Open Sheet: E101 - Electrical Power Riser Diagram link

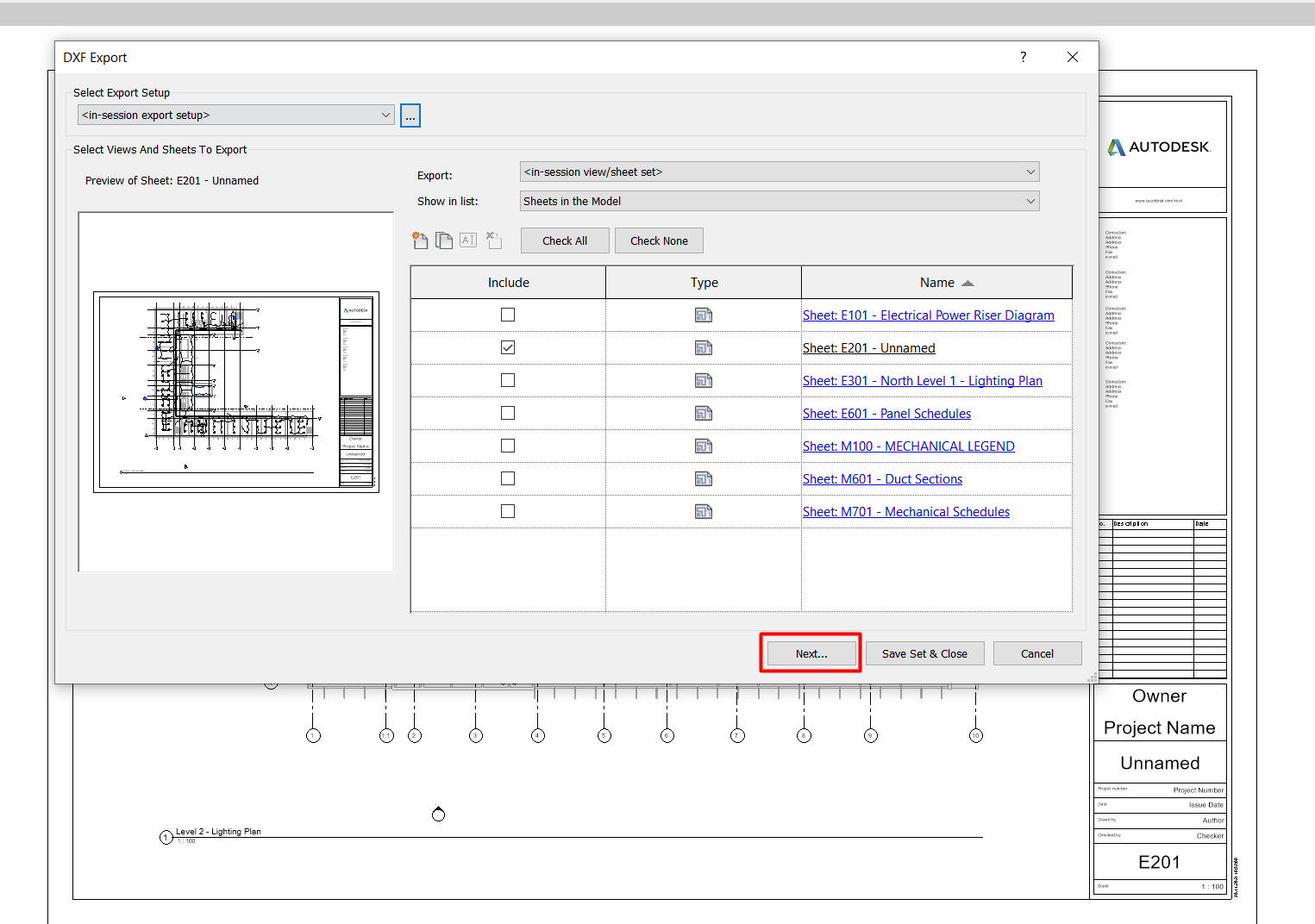tap(928, 315)
